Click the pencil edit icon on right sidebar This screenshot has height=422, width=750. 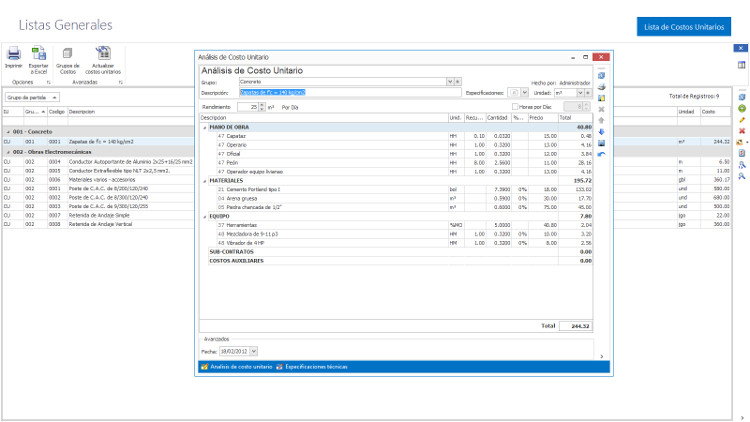tap(741, 119)
